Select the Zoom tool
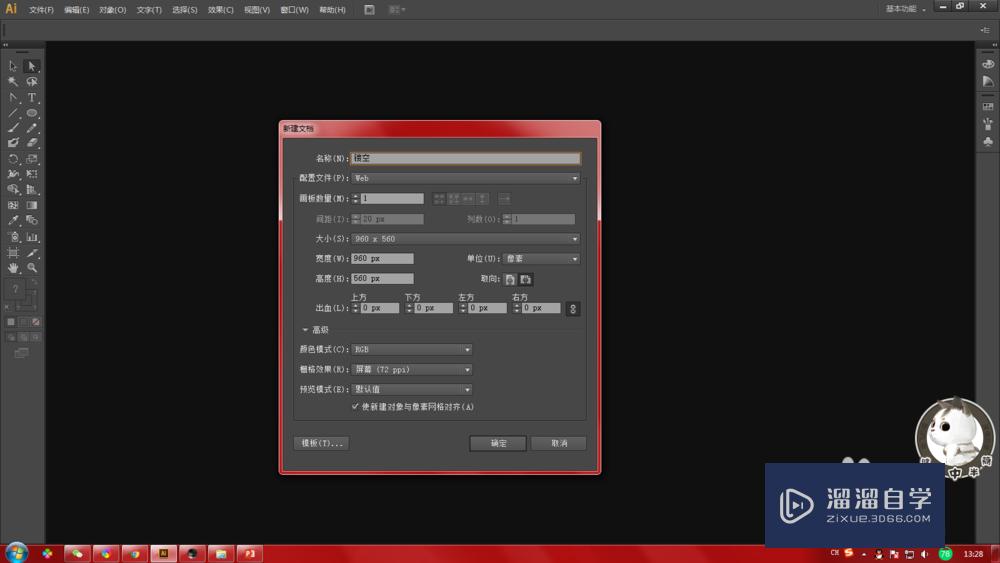 tap(32, 268)
